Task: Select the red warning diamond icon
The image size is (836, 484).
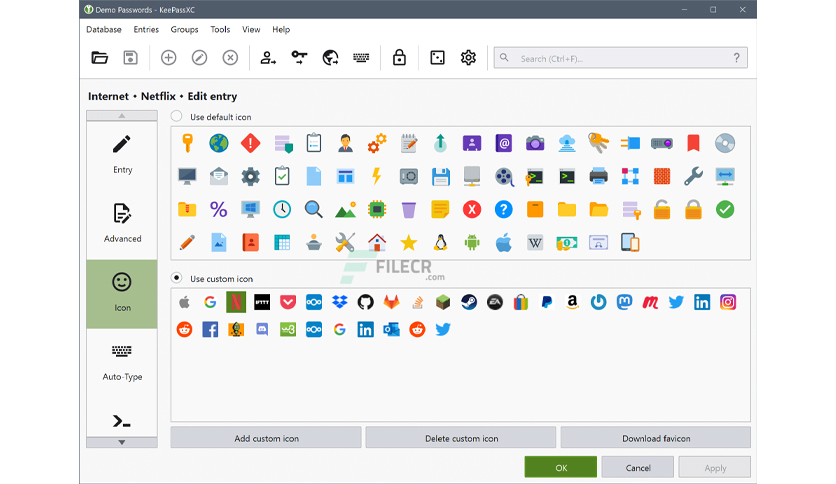Action: point(251,143)
